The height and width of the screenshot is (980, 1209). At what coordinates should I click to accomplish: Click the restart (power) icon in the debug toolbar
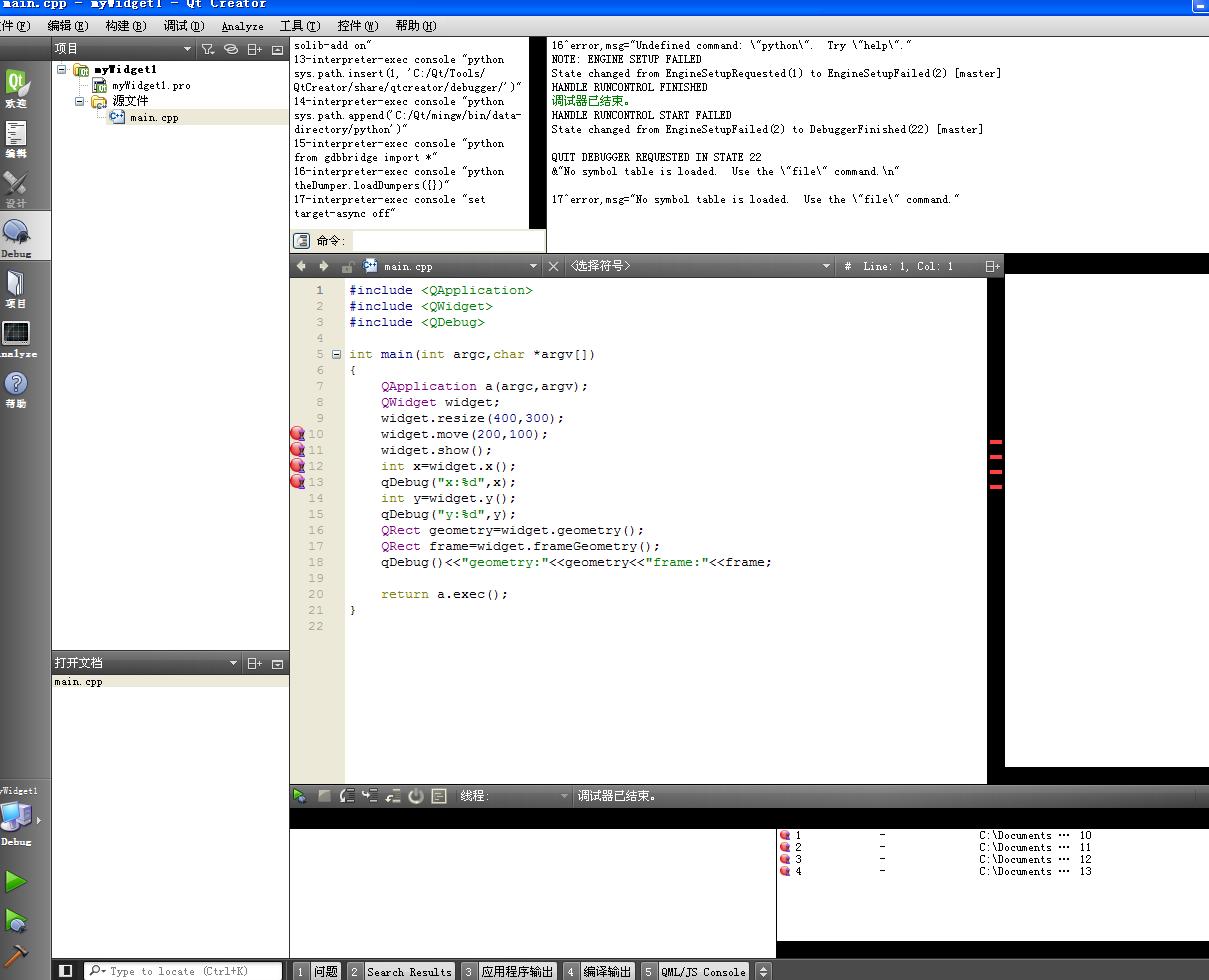(416, 796)
